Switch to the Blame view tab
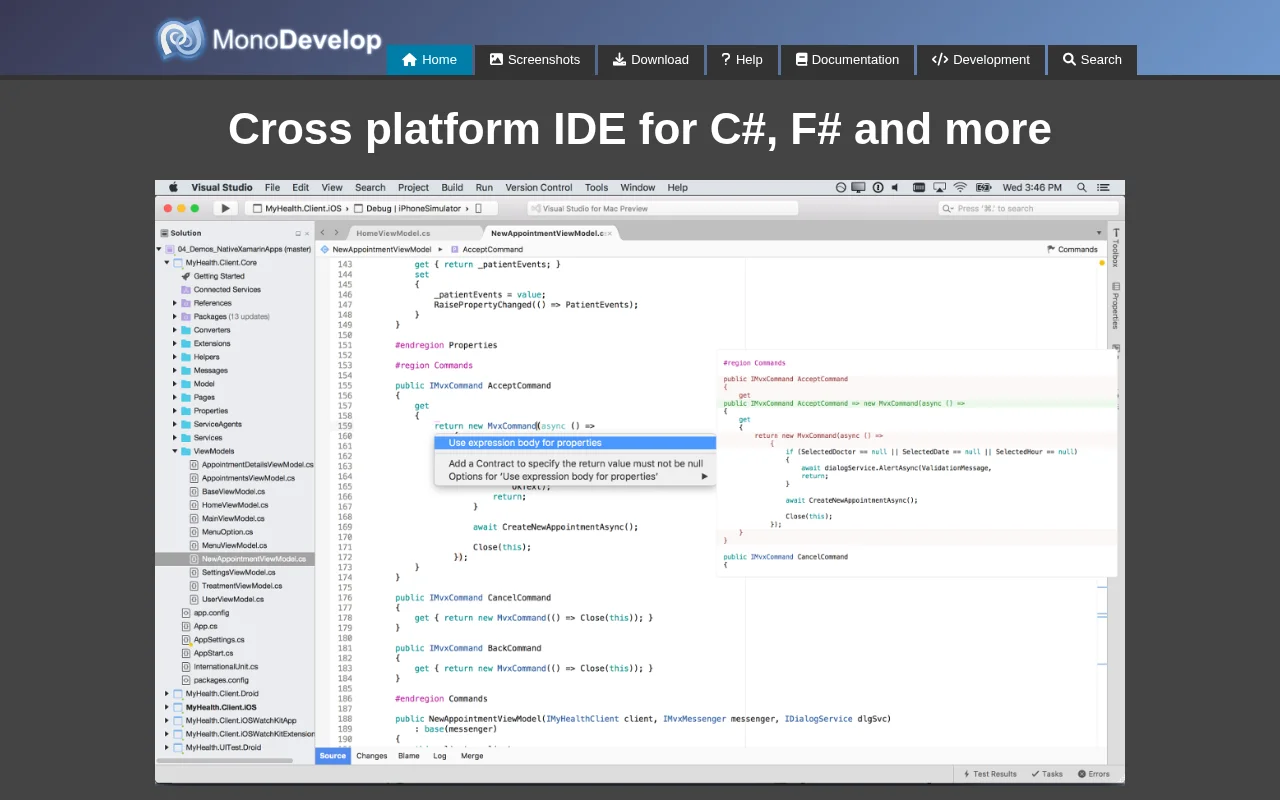 [x=409, y=756]
